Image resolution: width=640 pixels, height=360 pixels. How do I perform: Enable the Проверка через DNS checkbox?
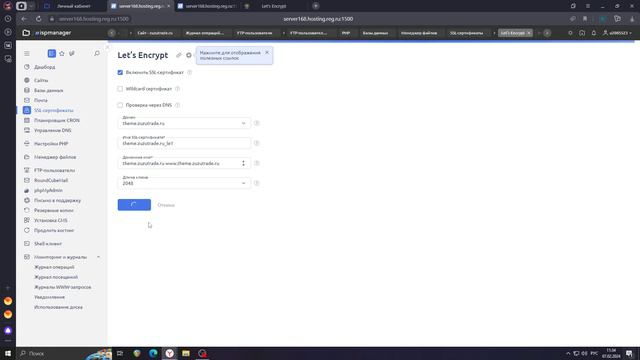pyautogui.click(x=120, y=105)
